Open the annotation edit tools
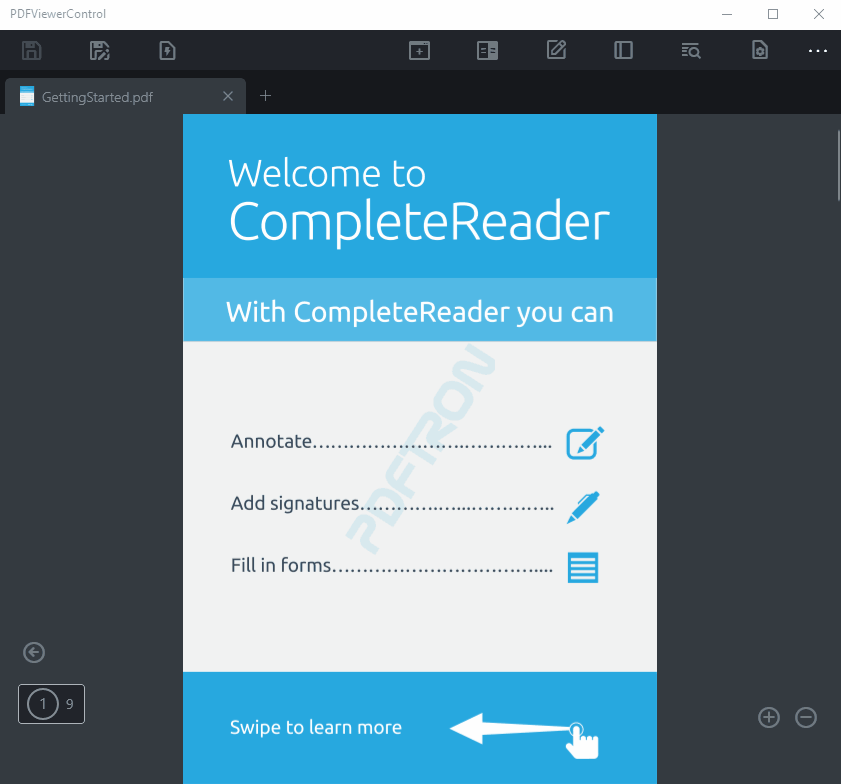 [556, 50]
